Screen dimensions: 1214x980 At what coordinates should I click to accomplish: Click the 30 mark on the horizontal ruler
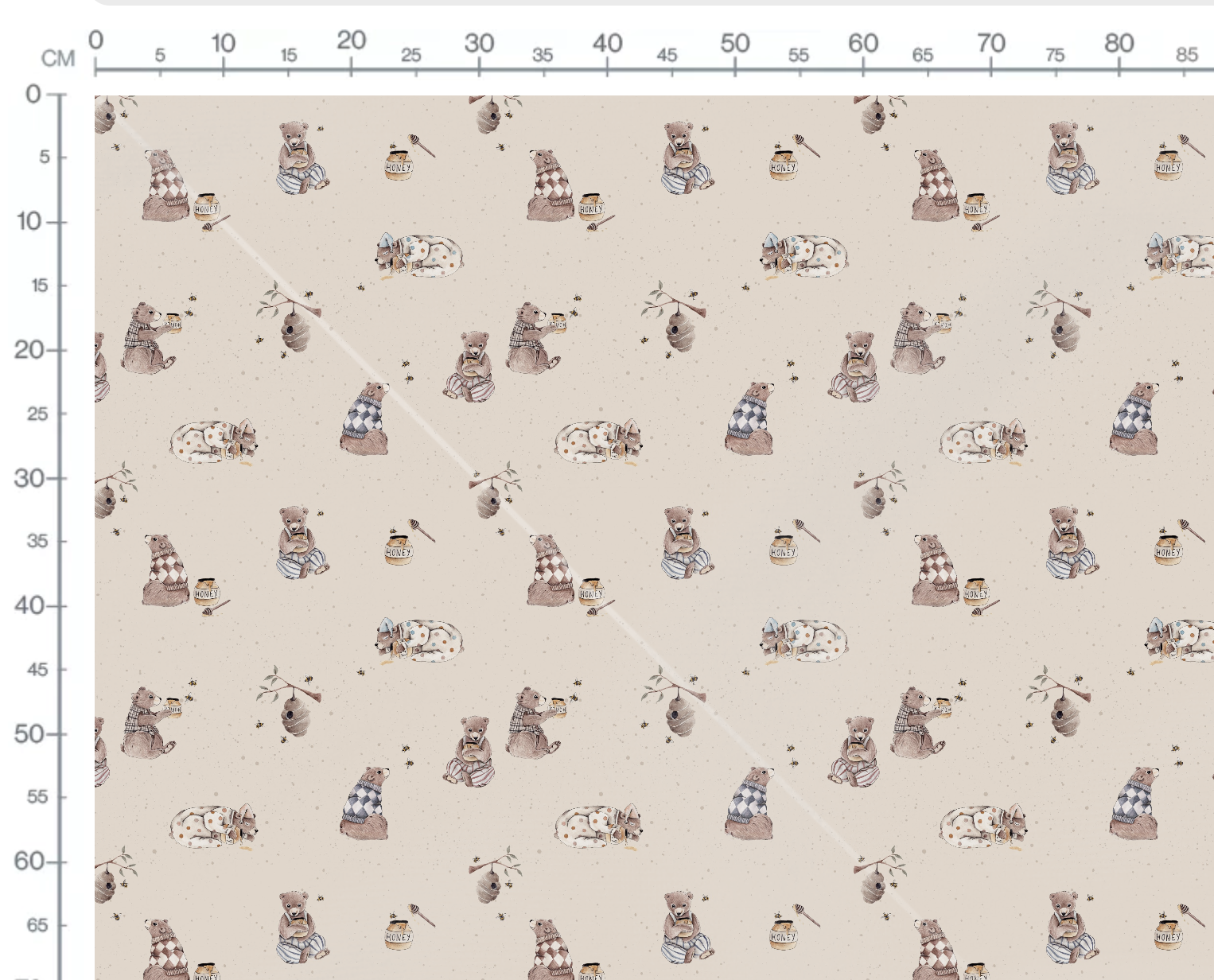point(479,43)
